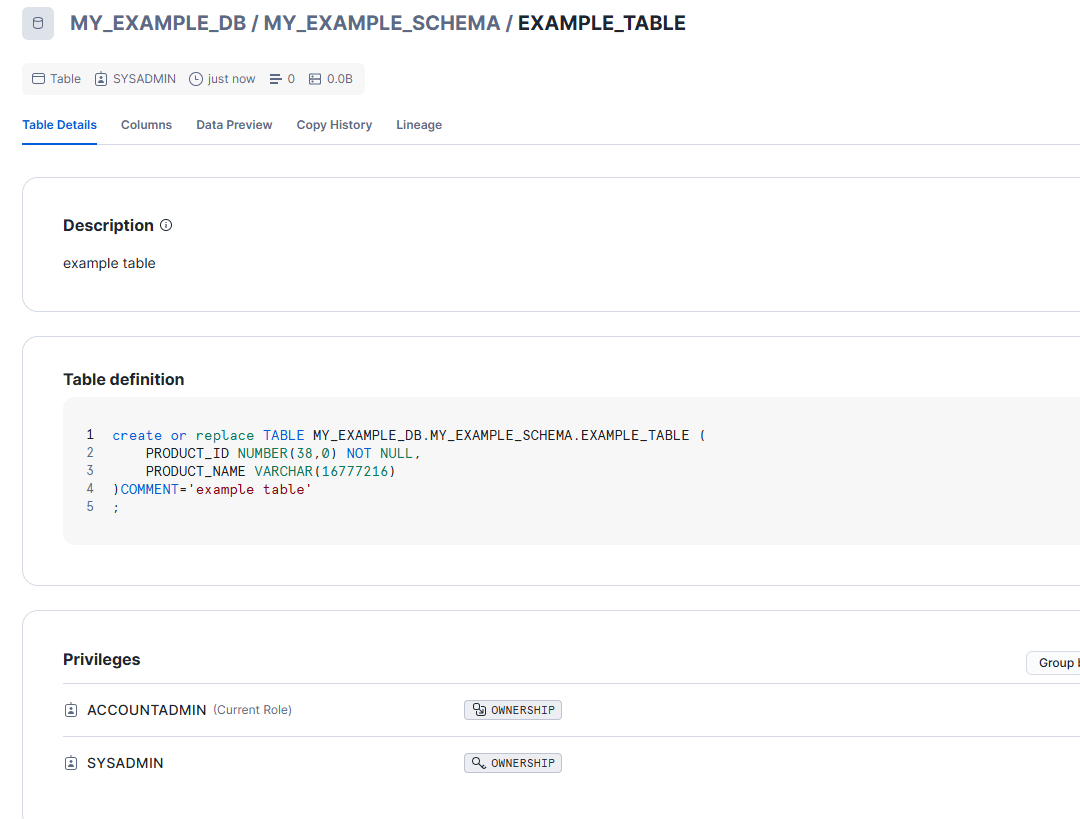Click the 0.0B size value

click(x=340, y=79)
